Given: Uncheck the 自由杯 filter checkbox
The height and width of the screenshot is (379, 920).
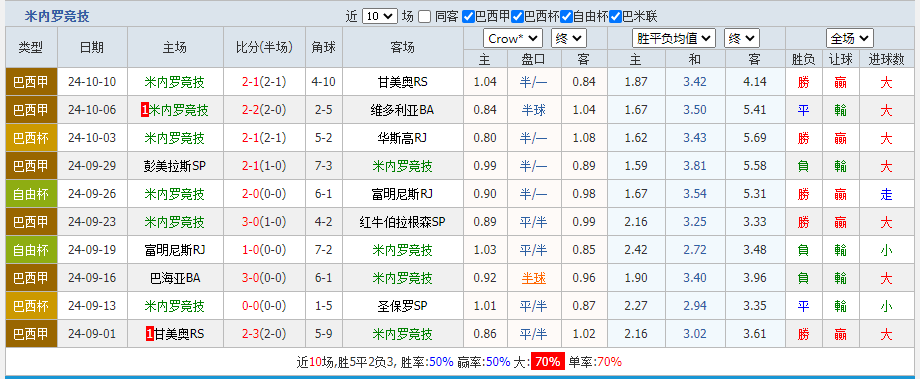Looking at the screenshot, I should point(566,16).
